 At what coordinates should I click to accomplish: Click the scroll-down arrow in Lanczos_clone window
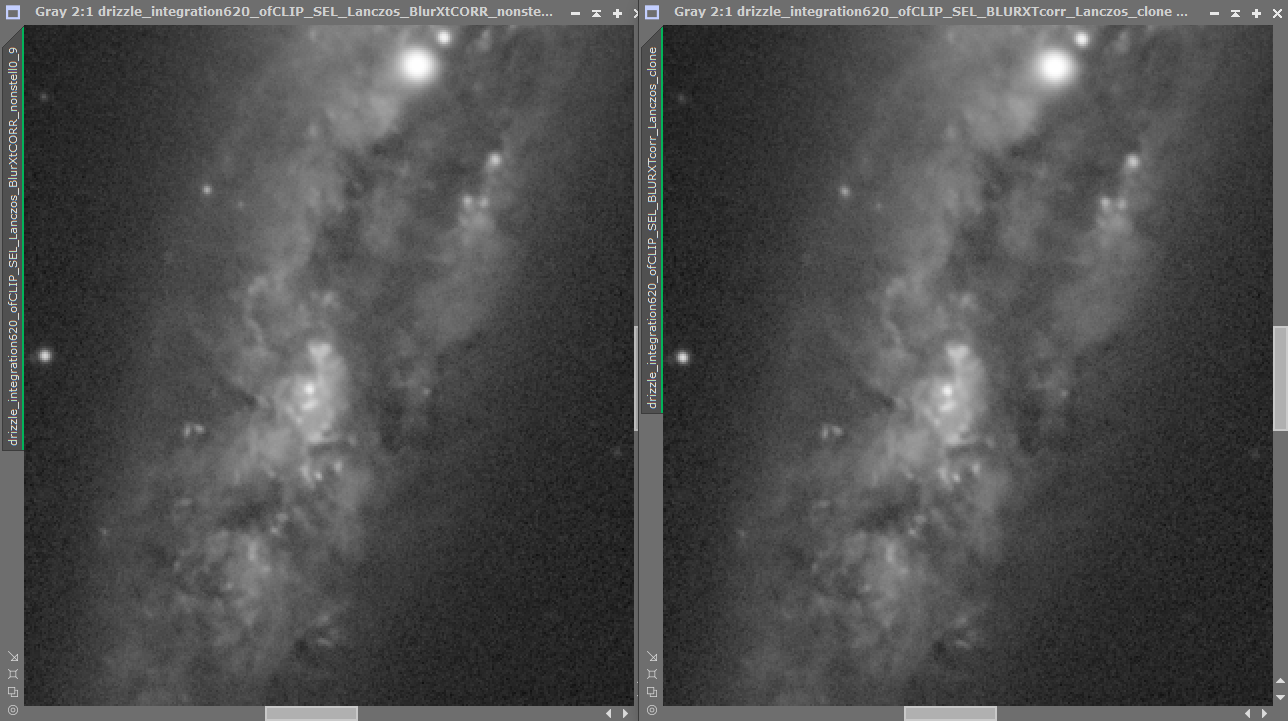coord(1280,697)
